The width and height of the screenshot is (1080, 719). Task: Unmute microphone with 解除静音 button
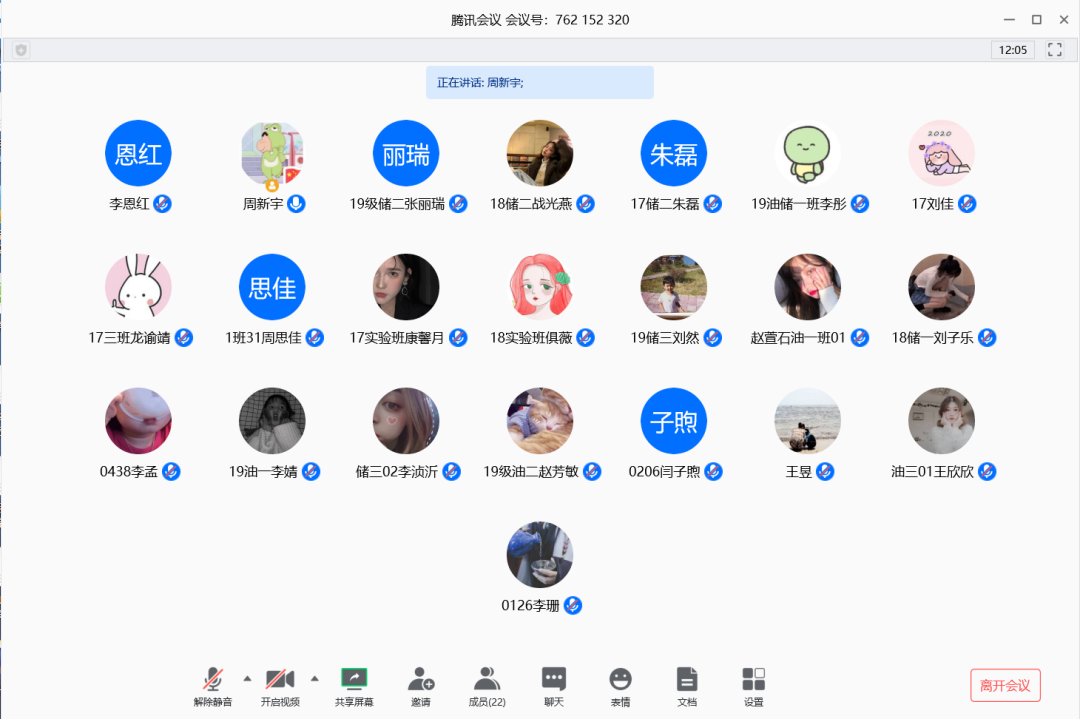(213, 680)
